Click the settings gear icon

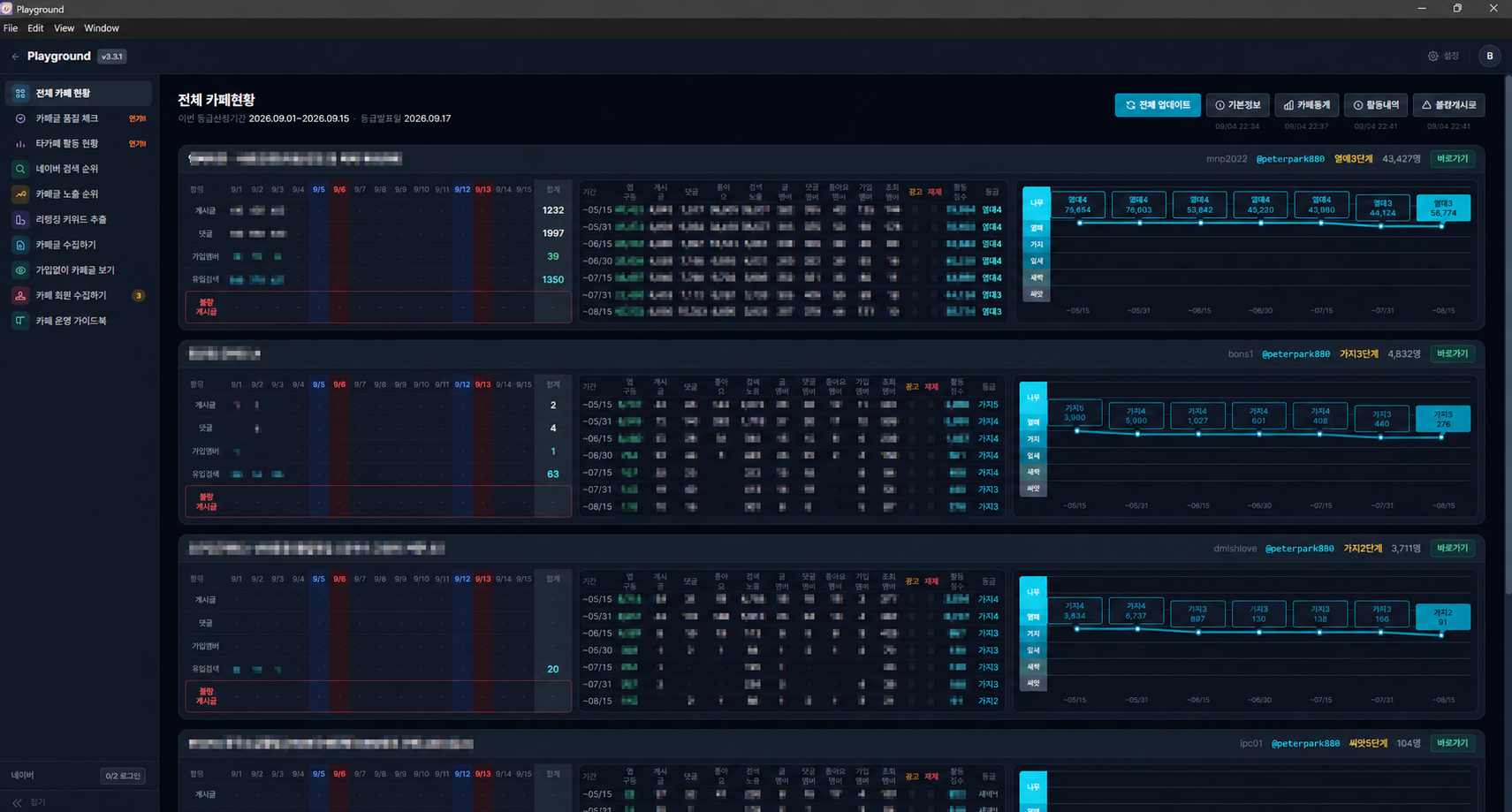1432,56
